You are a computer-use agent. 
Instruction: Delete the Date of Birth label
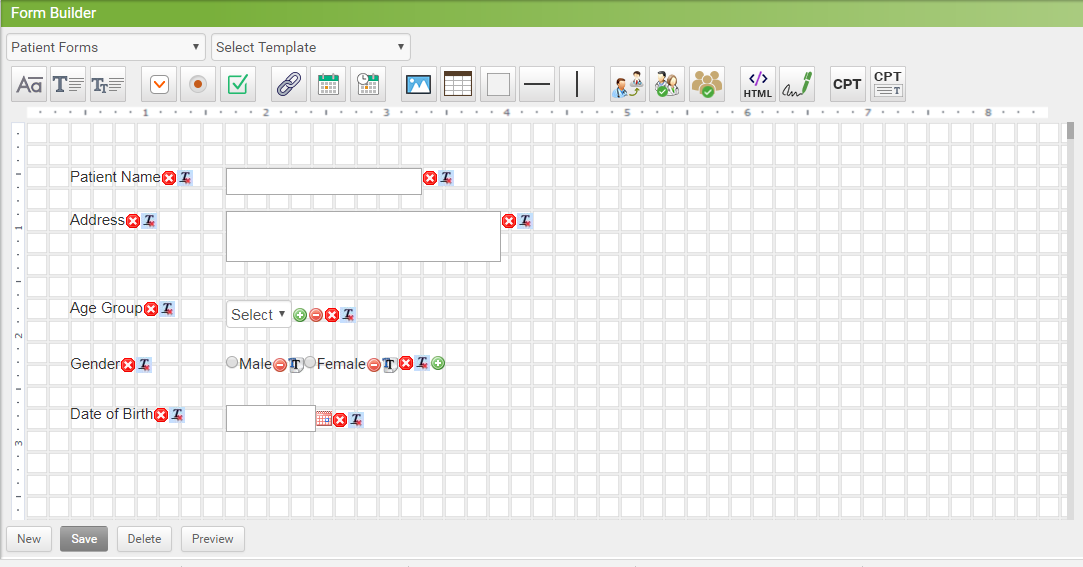[161, 415]
